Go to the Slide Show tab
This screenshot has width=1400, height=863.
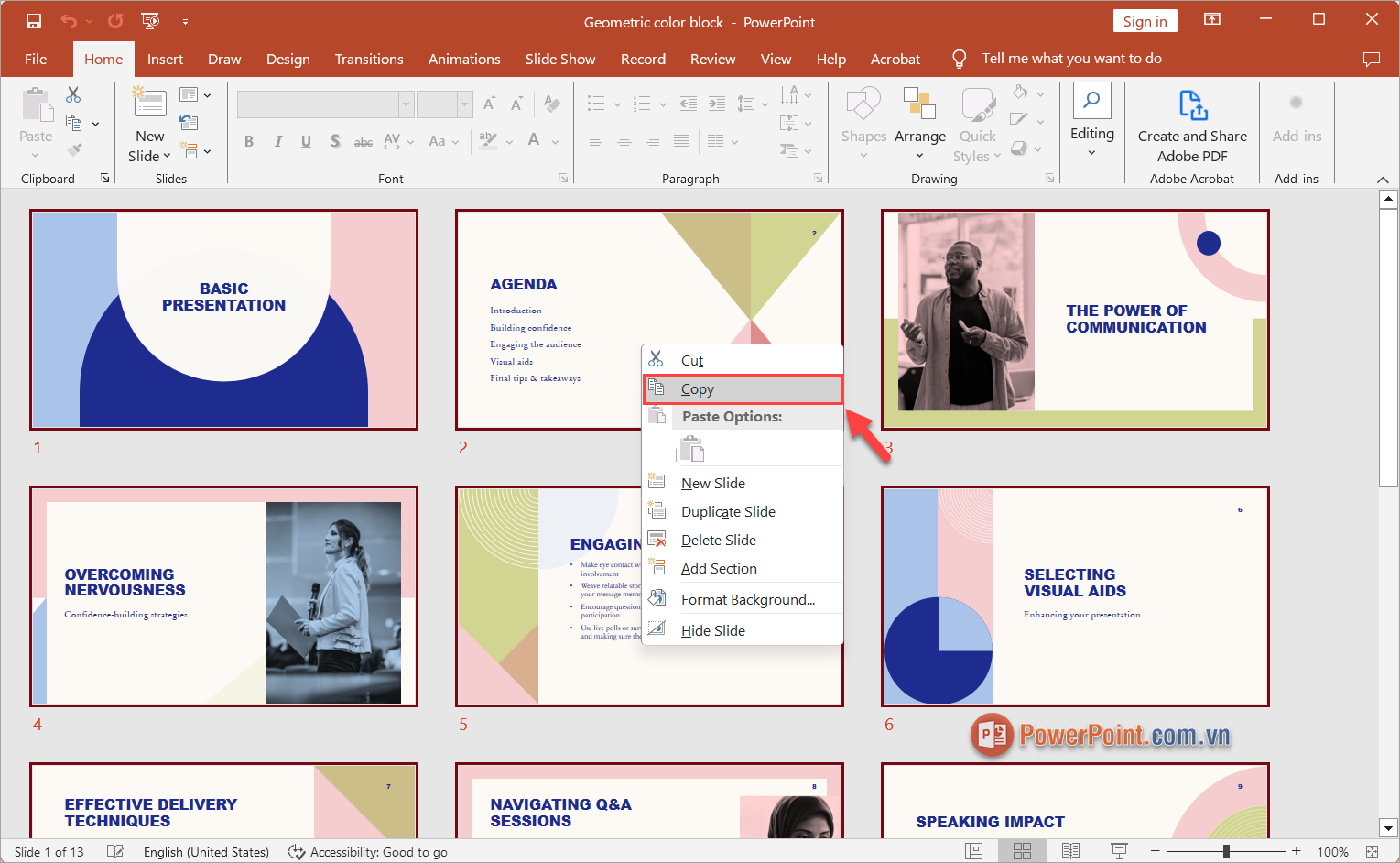point(560,59)
